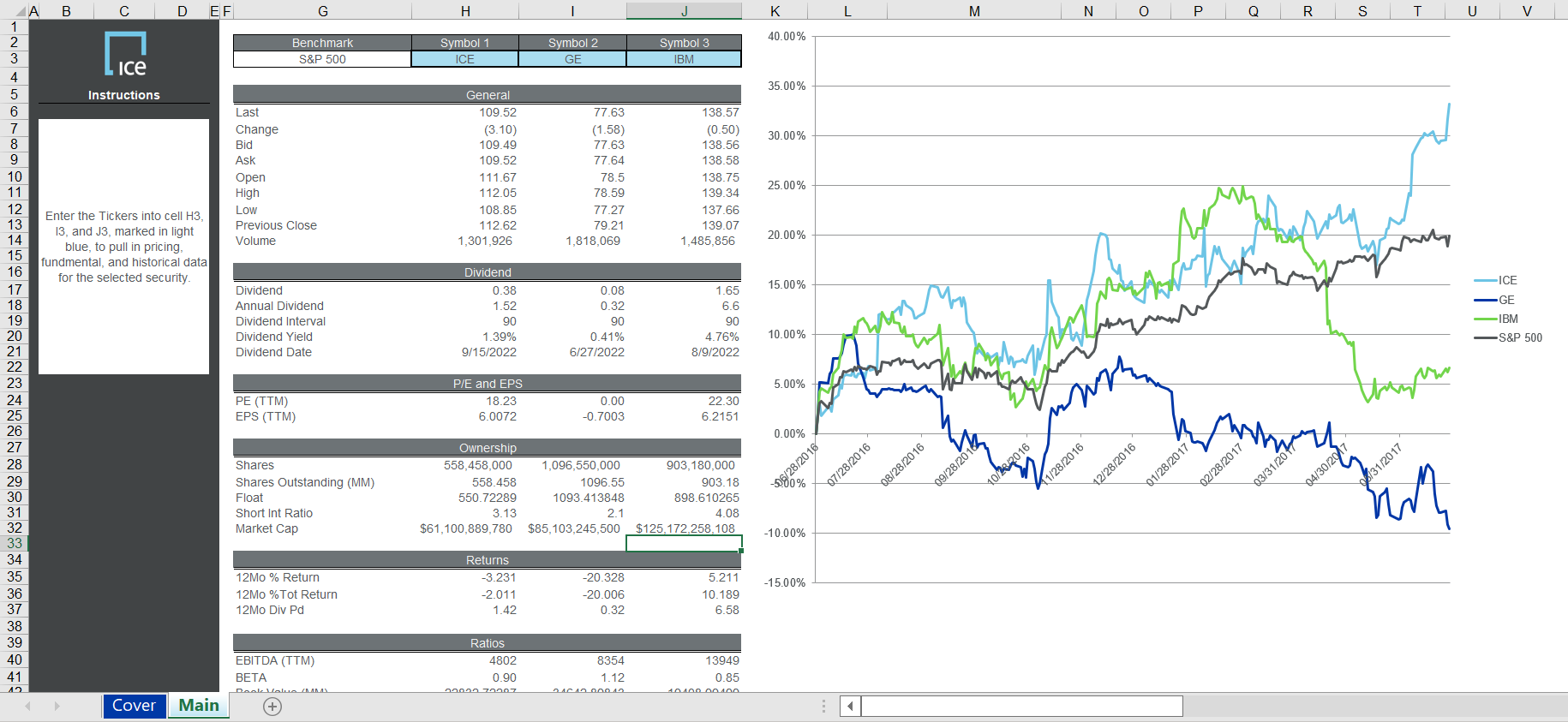Select the Short Int Ratio label
Viewport: 1568px width, 722px height.
(x=274, y=513)
